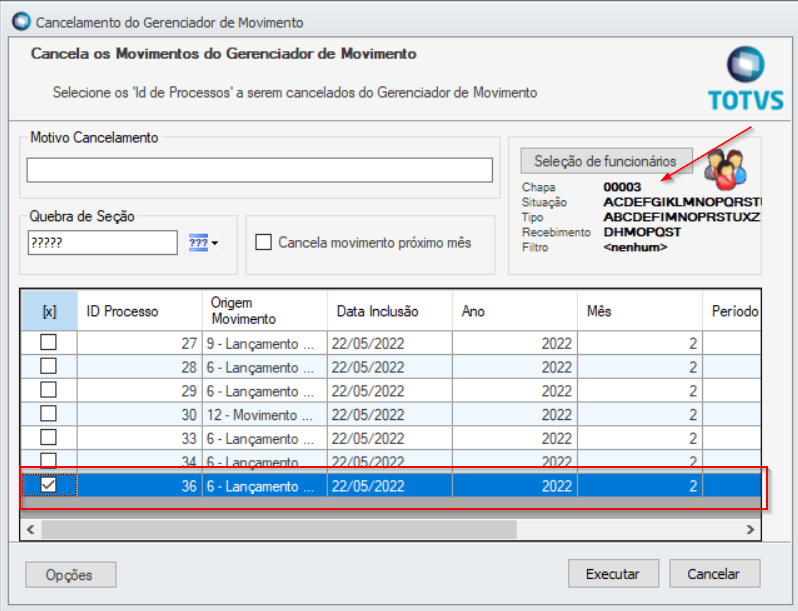This screenshot has width=798, height=611.
Task: Toggle the [x] select-all column header
Action: 49,311
